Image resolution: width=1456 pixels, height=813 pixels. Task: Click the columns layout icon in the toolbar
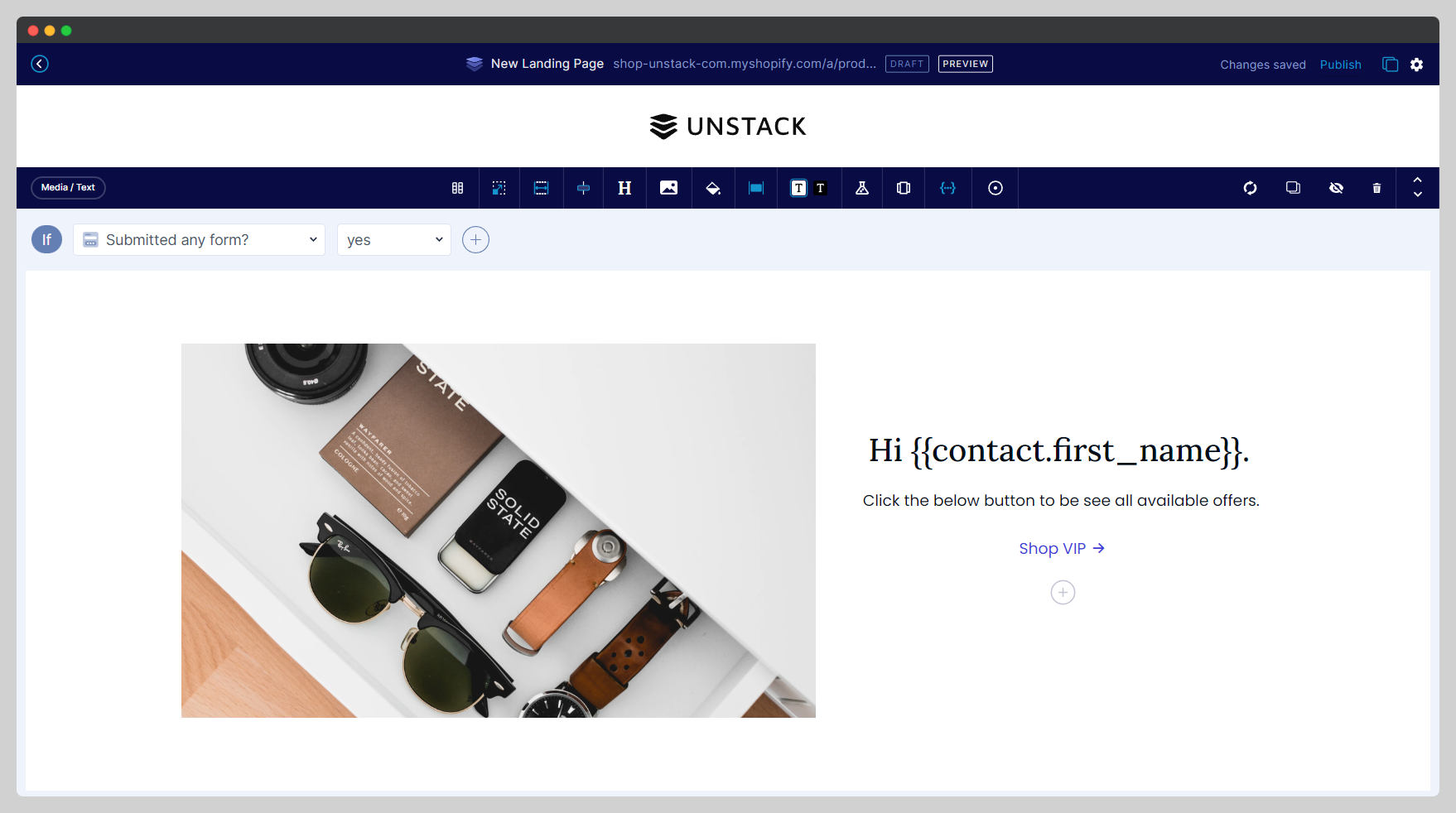pyautogui.click(x=457, y=188)
